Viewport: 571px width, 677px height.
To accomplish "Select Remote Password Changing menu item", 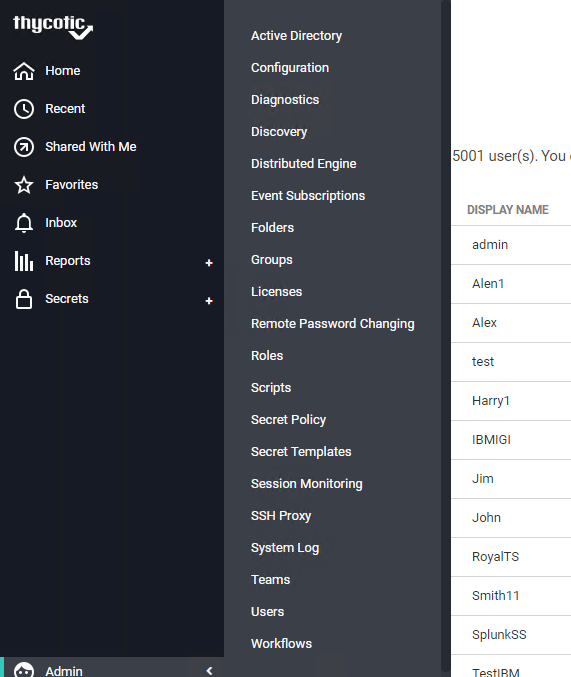I will tap(333, 323).
